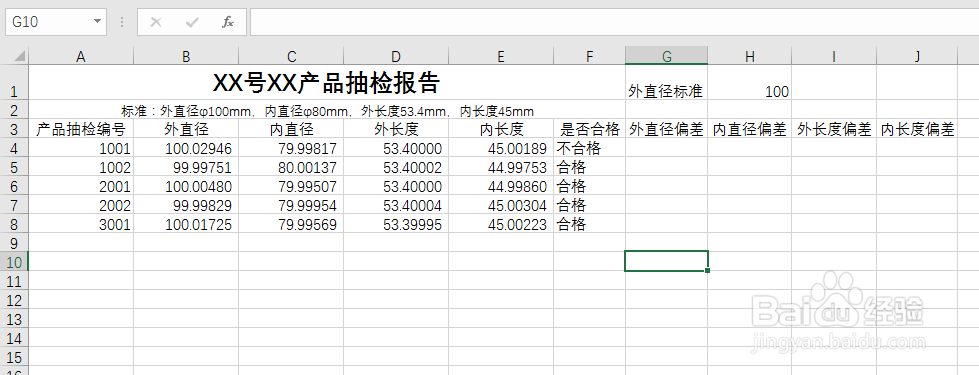979x375 pixels.
Task: Click header cell 内直径偏差
Action: point(750,130)
